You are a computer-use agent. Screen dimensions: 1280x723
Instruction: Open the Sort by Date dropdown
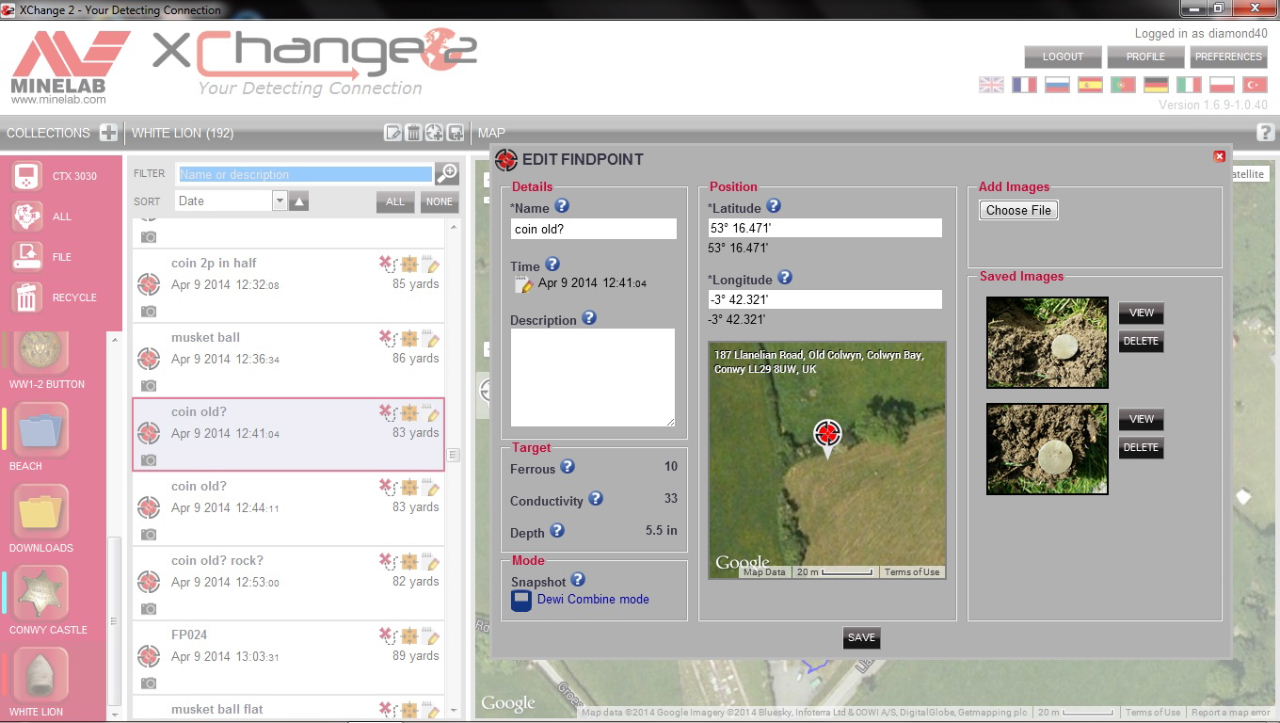231,201
